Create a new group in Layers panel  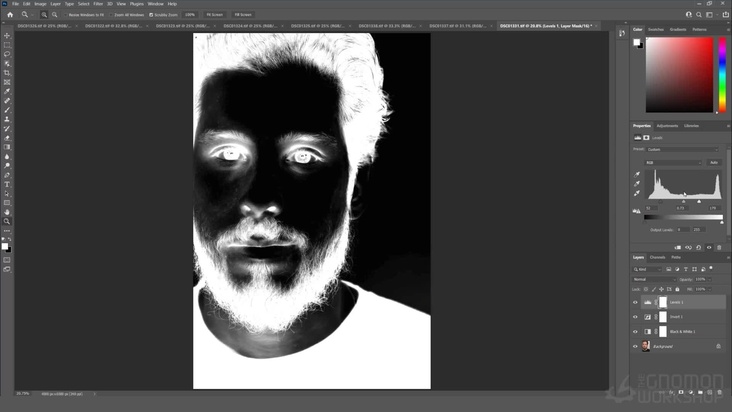[x=700, y=393]
